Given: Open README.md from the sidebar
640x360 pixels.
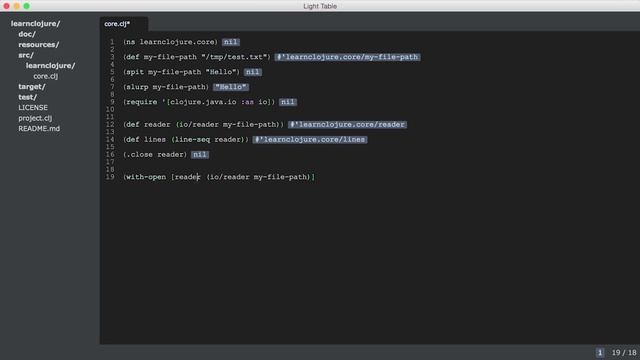Looking at the screenshot, I should click(39, 129).
